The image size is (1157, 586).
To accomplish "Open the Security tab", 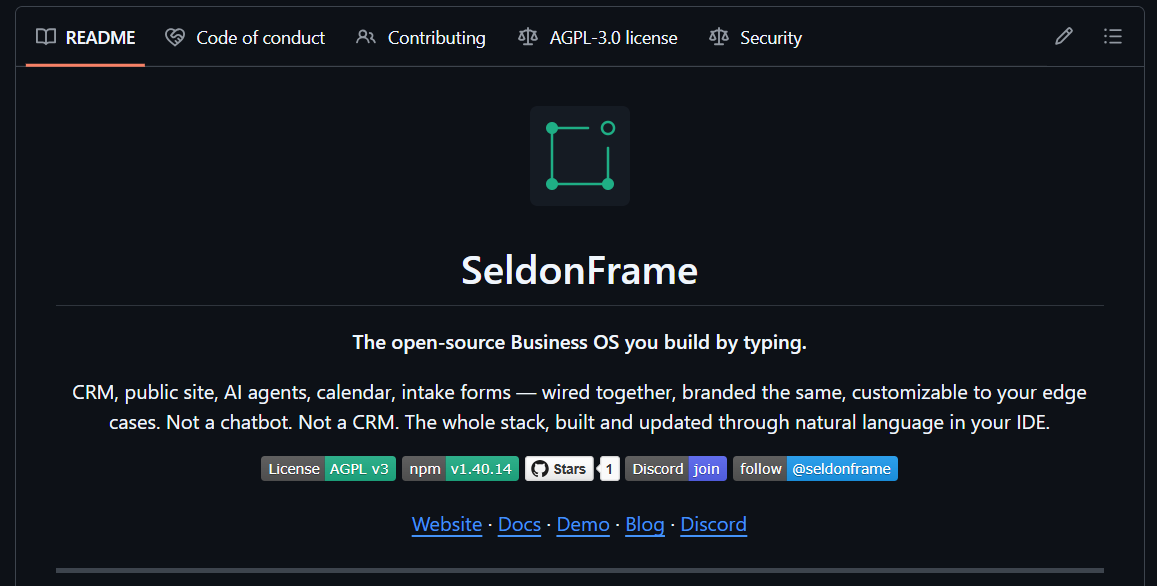I will (x=756, y=38).
